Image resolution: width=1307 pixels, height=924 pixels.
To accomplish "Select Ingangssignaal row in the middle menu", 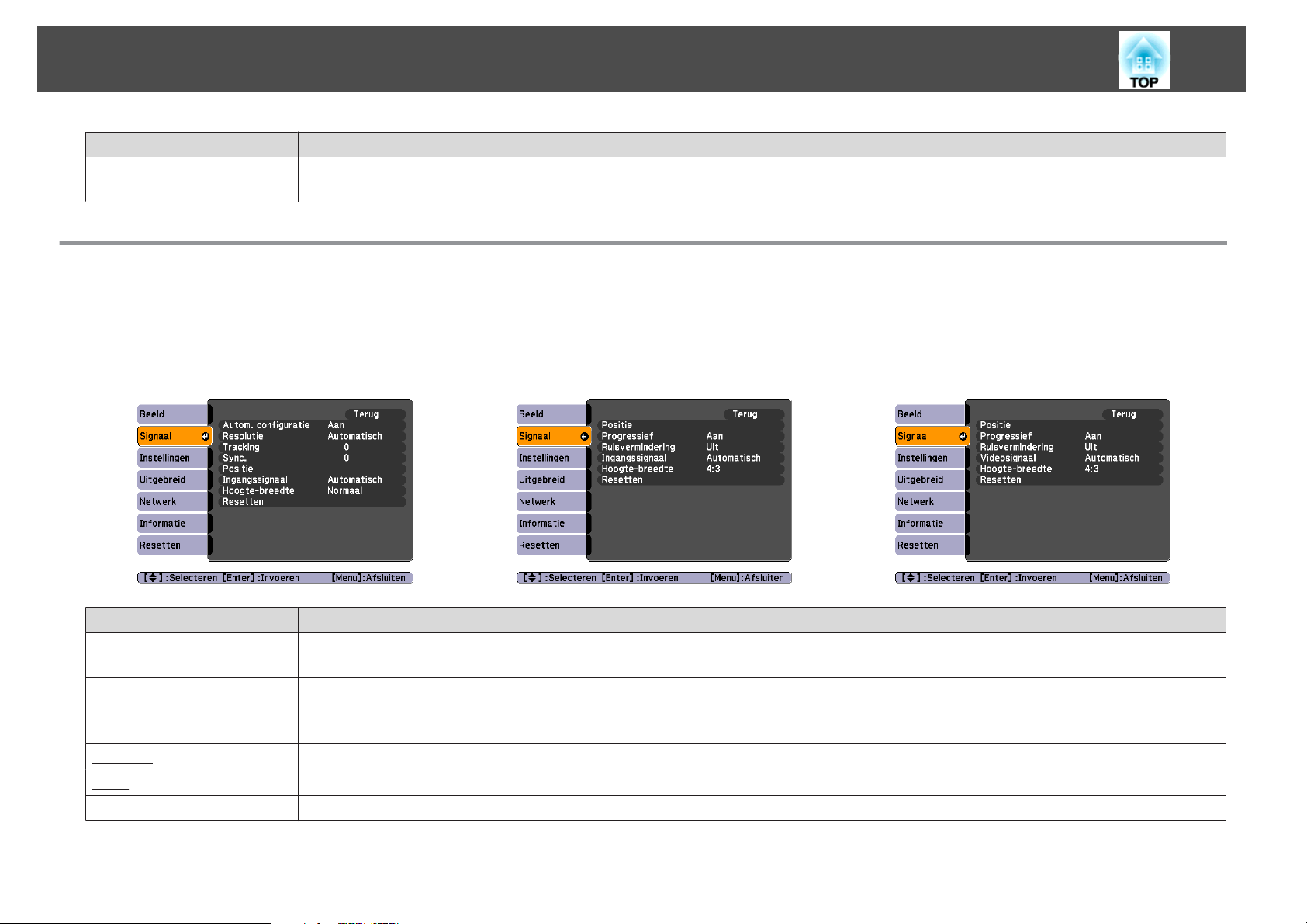I will tap(690, 458).
